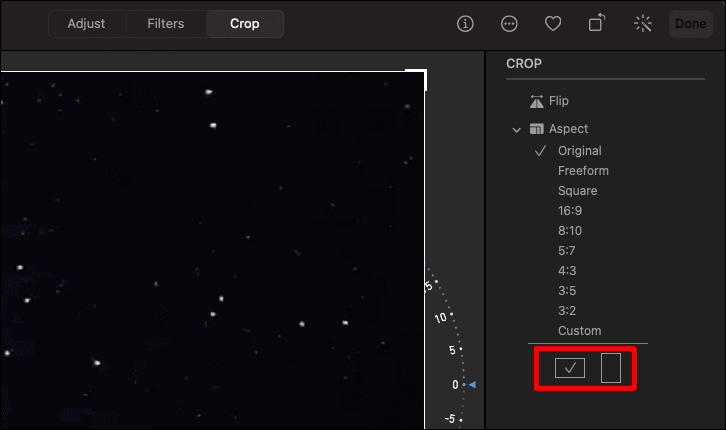The height and width of the screenshot is (430, 726).
Task: Click the Aspect ratio icon
Action: tap(537, 129)
